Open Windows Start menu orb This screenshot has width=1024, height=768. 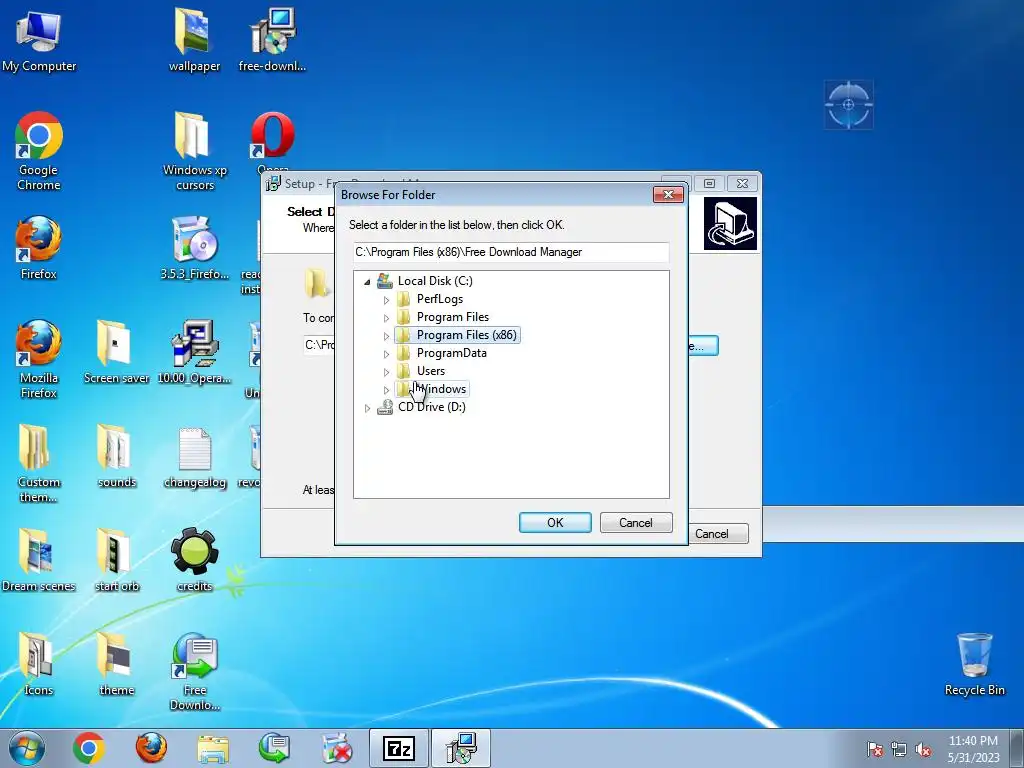pos(27,748)
